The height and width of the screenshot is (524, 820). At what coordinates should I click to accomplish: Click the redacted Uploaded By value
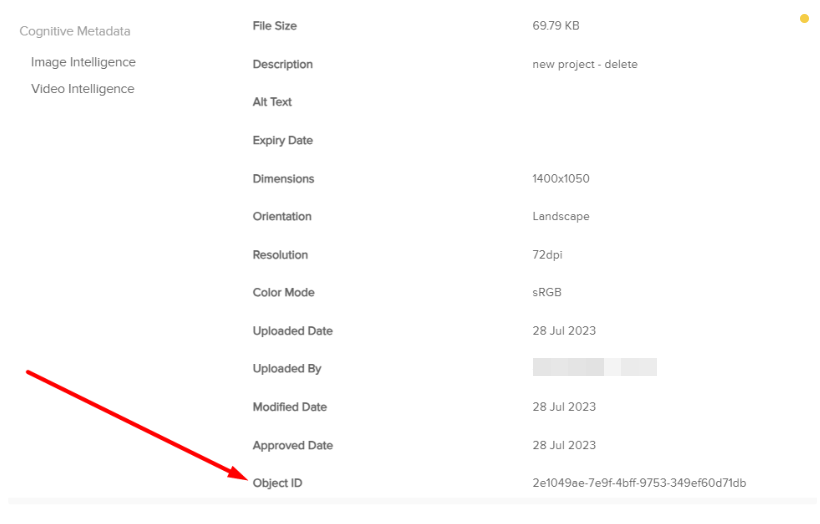594,368
